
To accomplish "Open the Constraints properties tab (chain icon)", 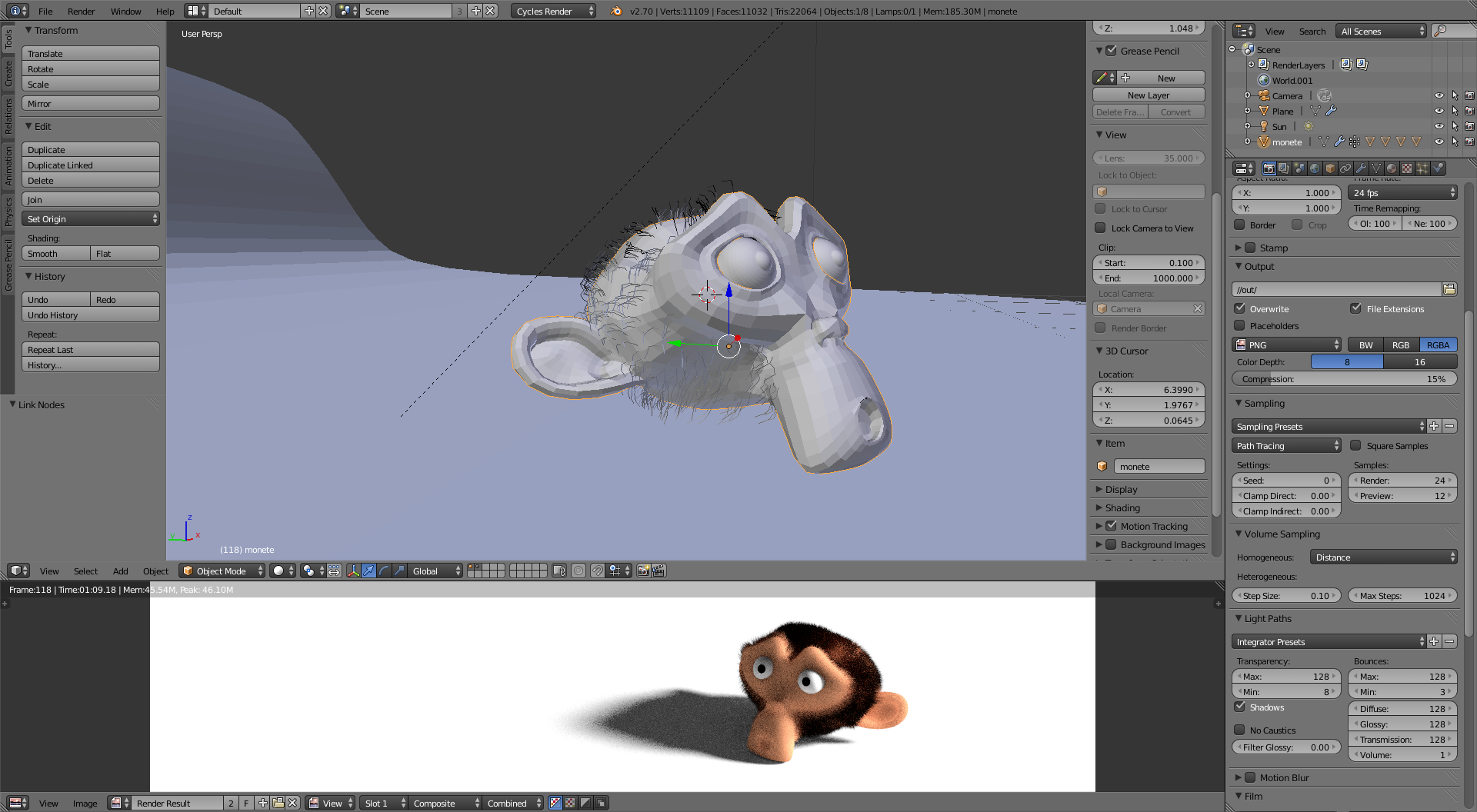I will point(1345,168).
